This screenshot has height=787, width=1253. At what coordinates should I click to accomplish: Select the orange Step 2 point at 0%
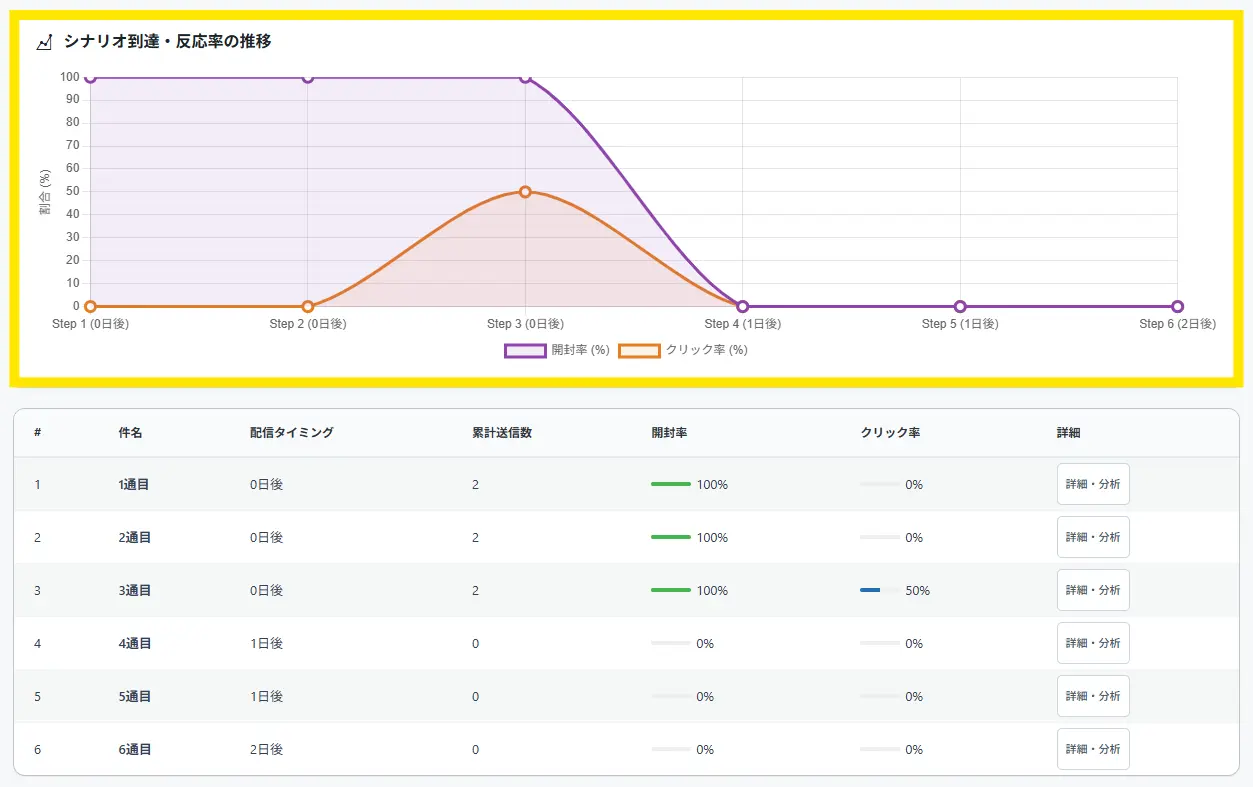tap(308, 306)
